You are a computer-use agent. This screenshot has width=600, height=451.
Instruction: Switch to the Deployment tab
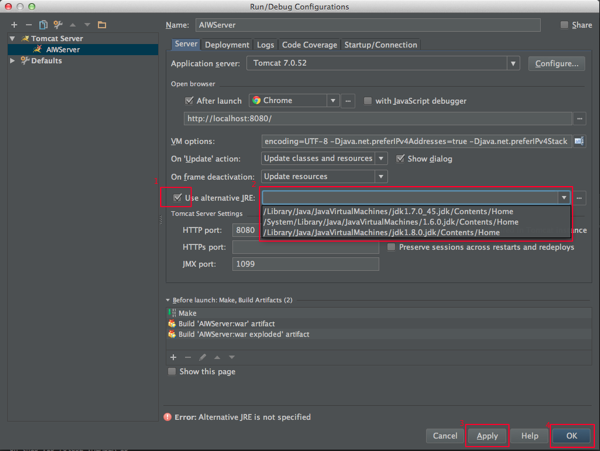[x=227, y=45]
